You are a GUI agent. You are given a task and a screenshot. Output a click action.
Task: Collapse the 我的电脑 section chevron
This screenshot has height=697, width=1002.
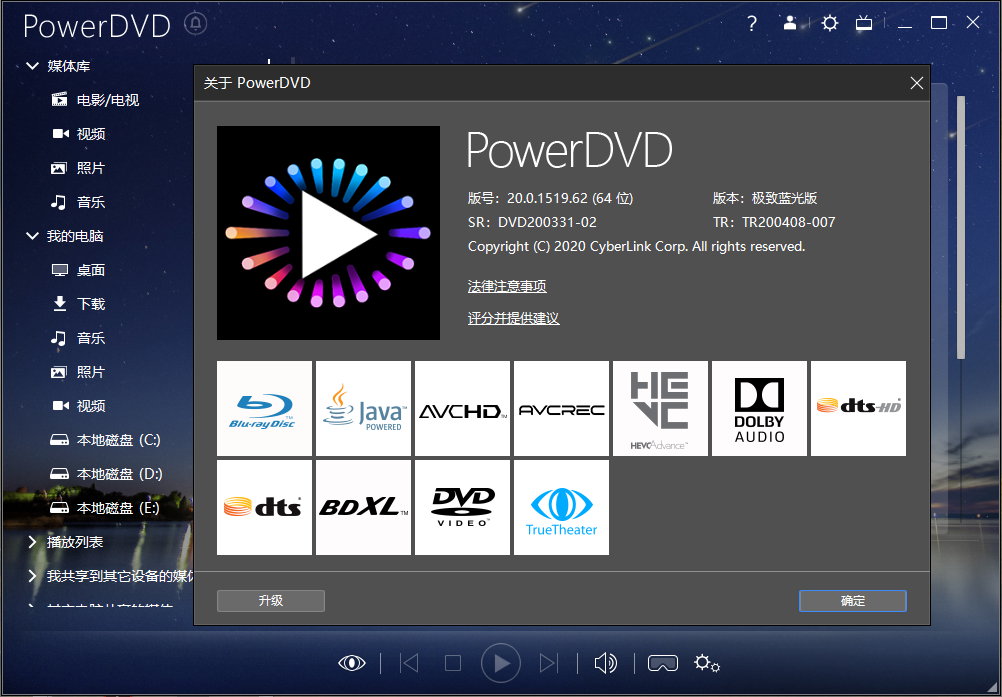(32, 236)
